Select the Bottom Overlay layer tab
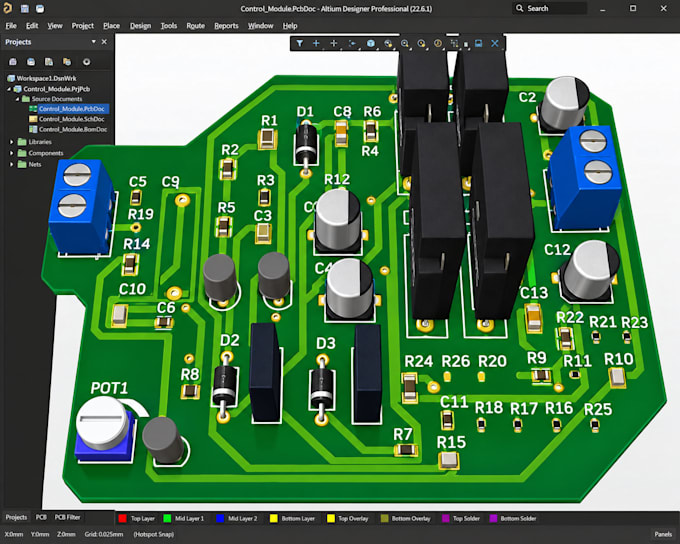The width and height of the screenshot is (680, 544). [x=406, y=518]
